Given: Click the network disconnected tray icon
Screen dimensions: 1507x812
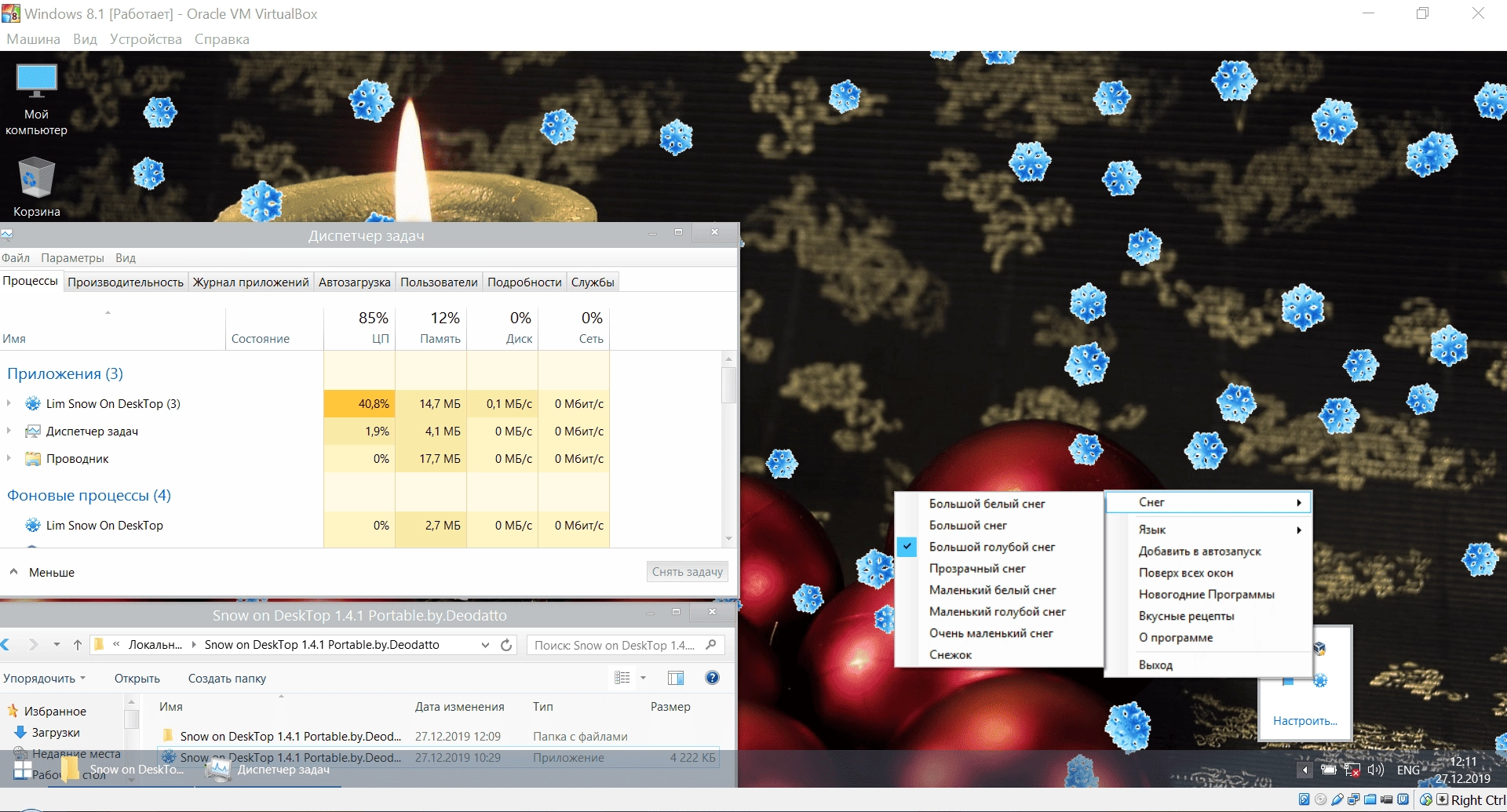Looking at the screenshot, I should [1352, 770].
